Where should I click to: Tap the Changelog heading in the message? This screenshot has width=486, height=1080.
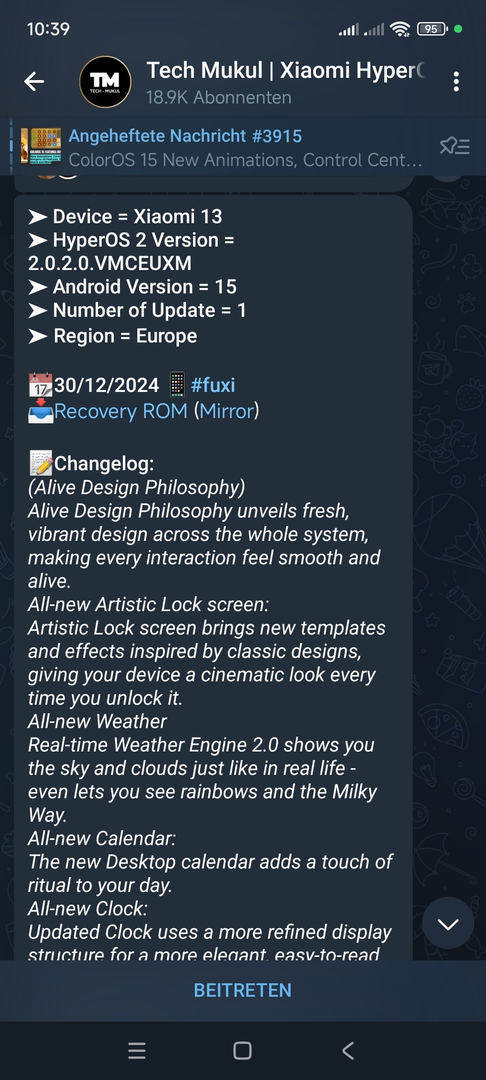(x=104, y=464)
